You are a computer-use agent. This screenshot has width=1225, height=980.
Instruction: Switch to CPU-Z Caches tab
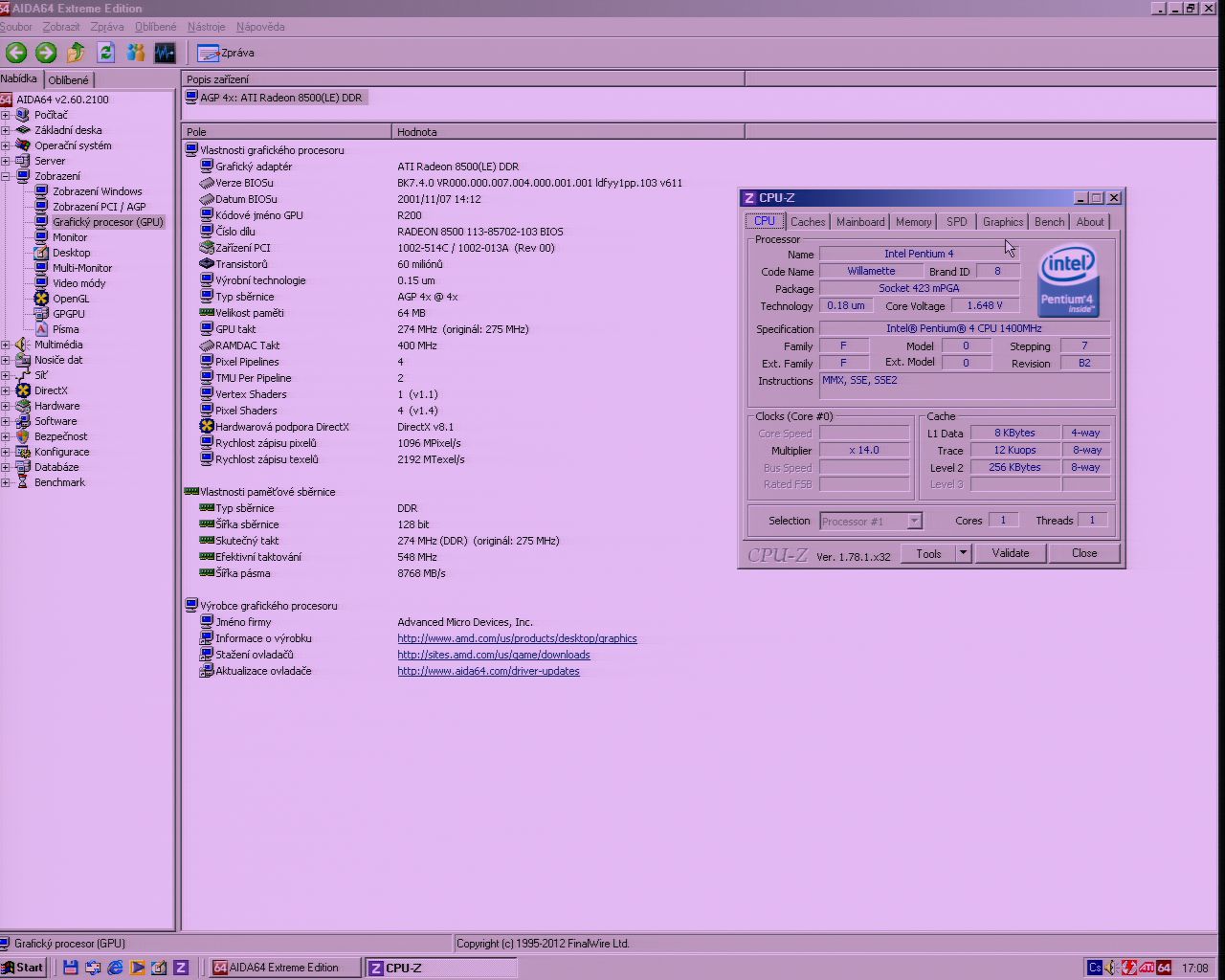[x=808, y=222]
